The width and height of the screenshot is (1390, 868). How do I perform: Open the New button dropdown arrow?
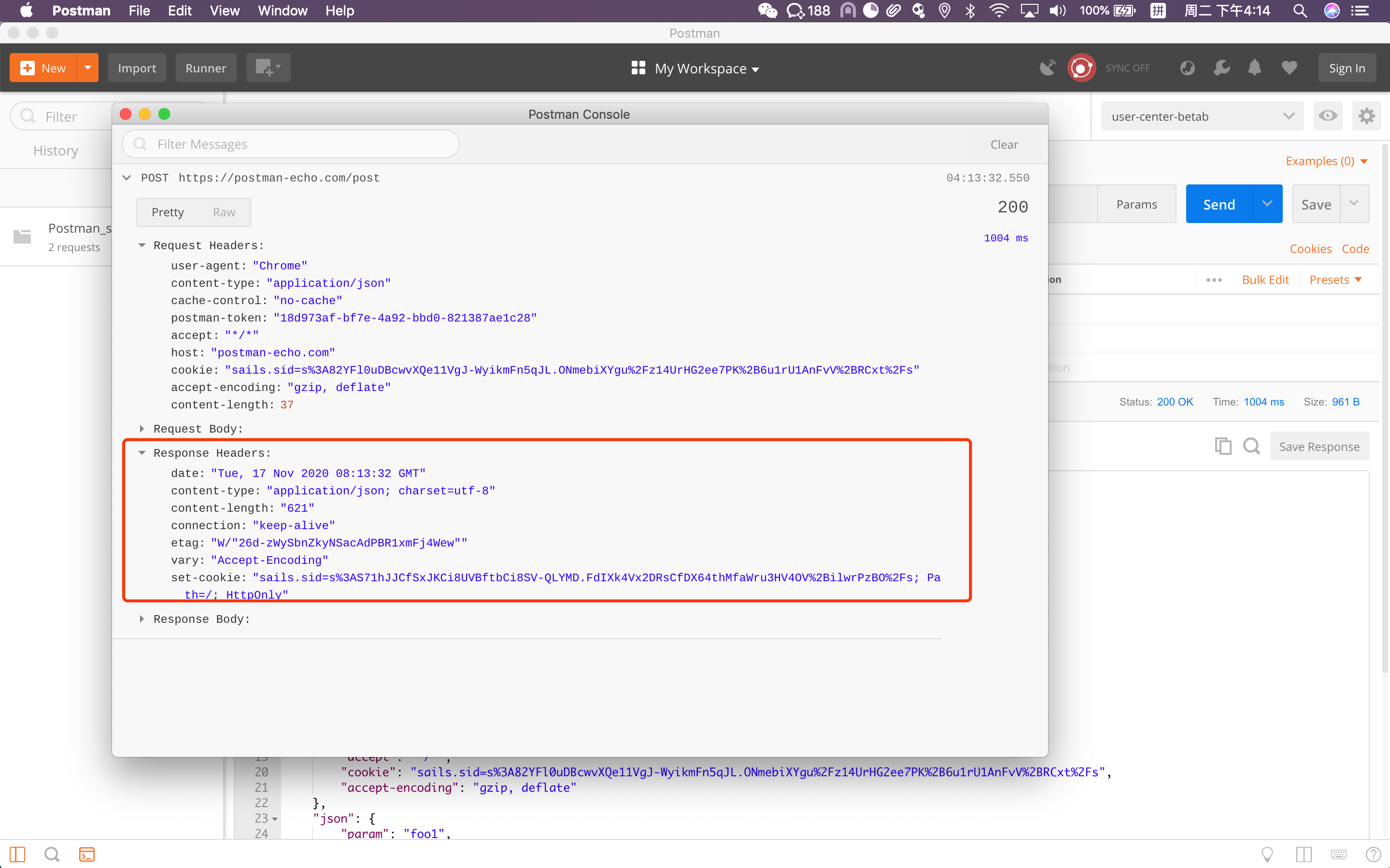tap(88, 68)
